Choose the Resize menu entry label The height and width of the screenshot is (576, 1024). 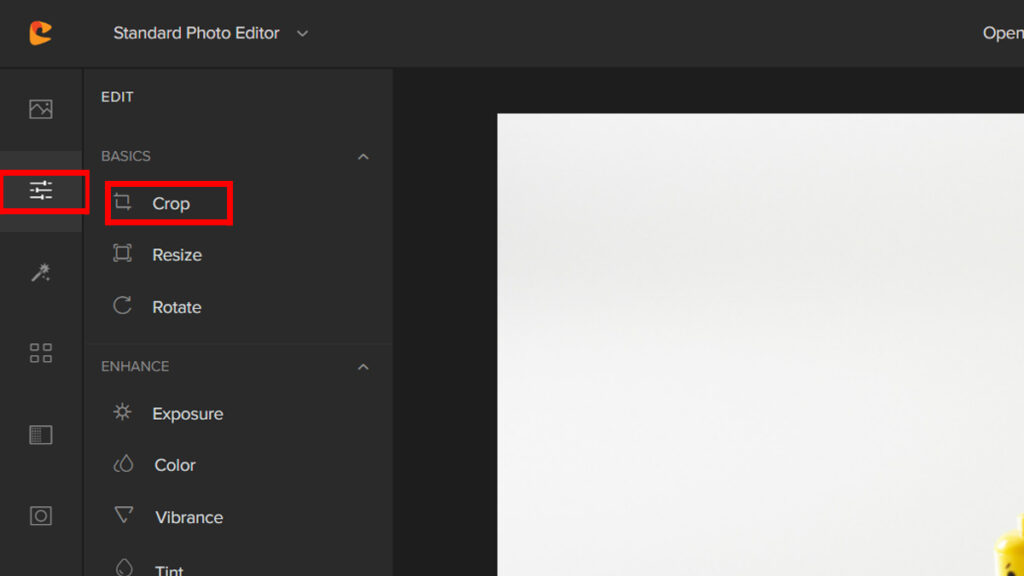point(177,255)
